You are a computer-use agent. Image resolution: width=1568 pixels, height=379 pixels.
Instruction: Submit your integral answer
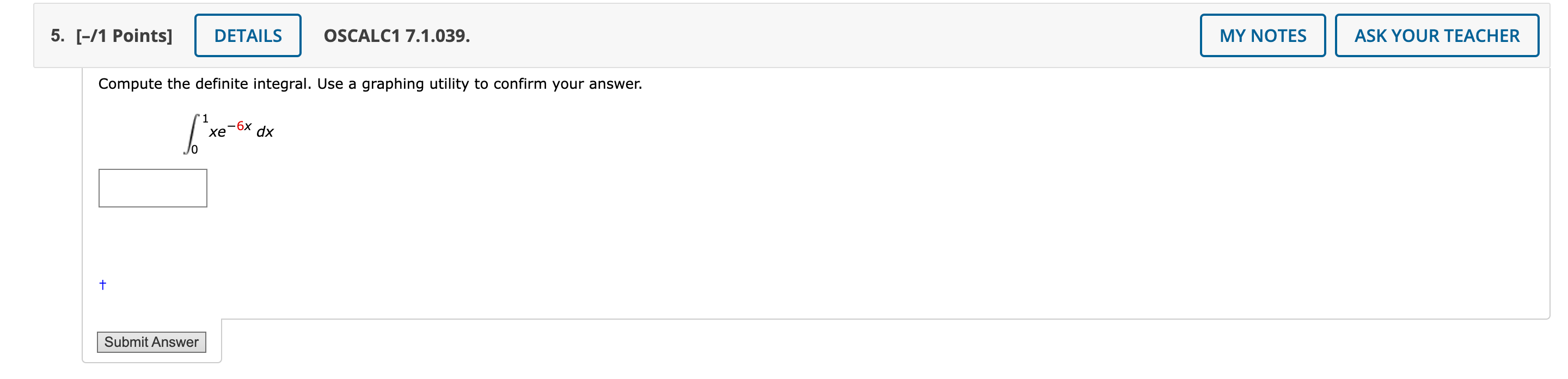pos(151,342)
